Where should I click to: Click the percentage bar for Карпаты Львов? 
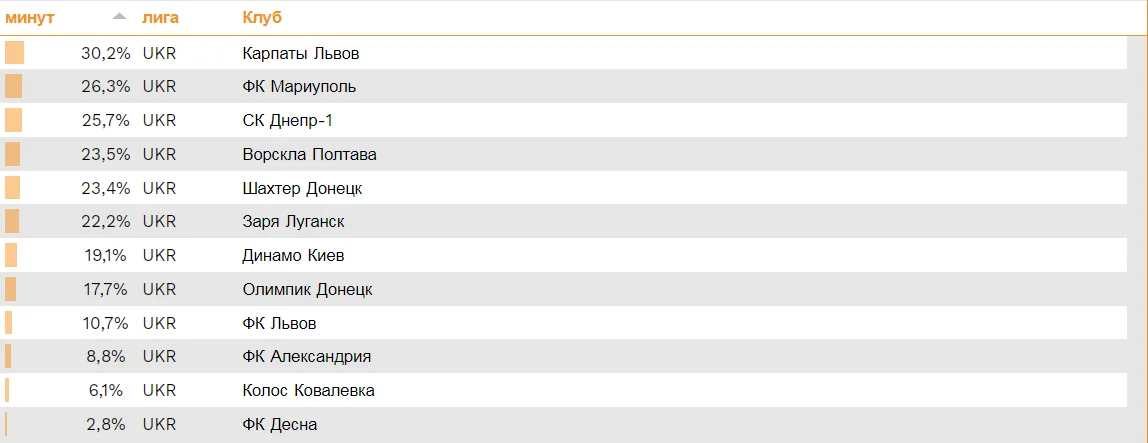click(x=14, y=53)
